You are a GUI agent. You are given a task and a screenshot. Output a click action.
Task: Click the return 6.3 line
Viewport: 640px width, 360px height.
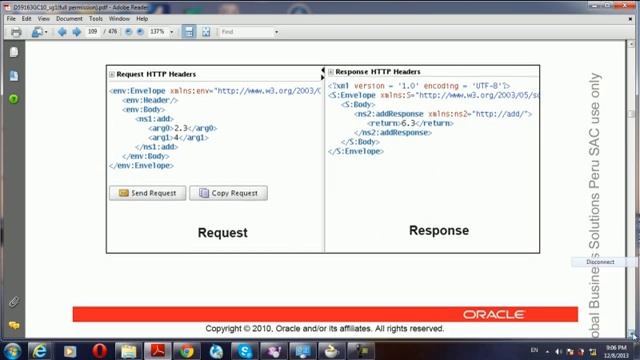pyautogui.click(x=410, y=123)
